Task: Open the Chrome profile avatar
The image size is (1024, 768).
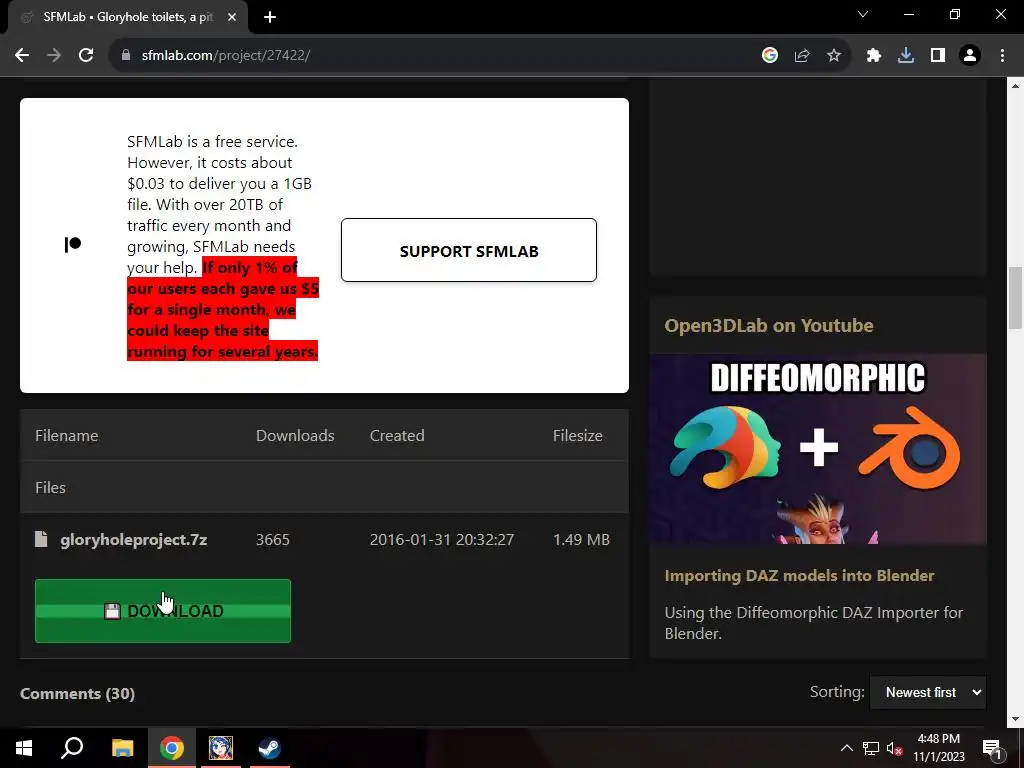Action: point(970,56)
